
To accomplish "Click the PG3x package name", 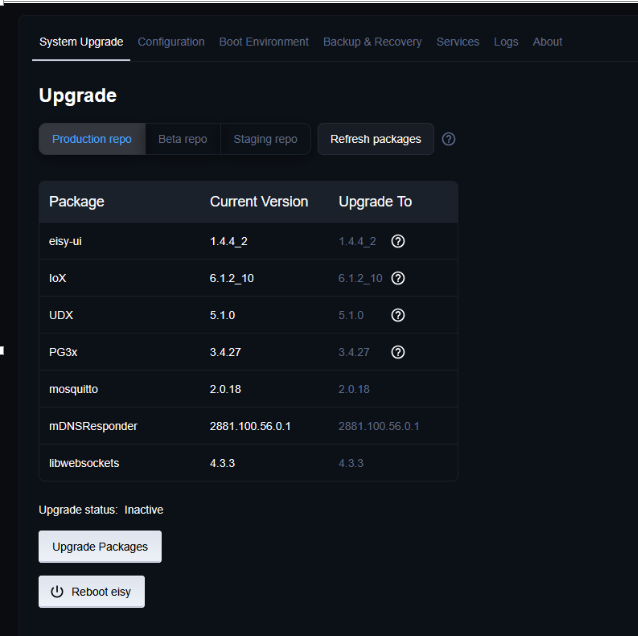I will [x=63, y=352].
